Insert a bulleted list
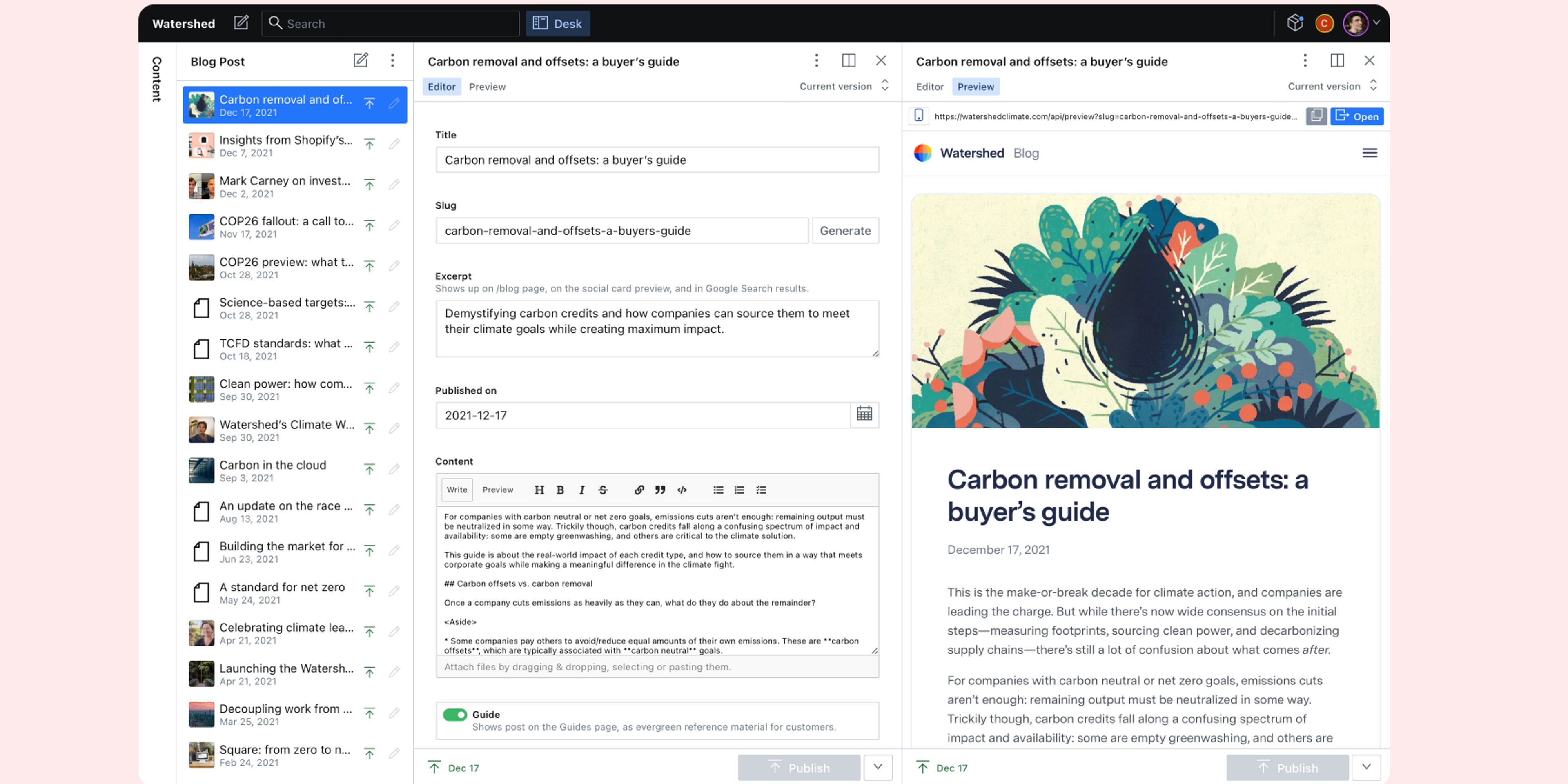 [x=718, y=490]
